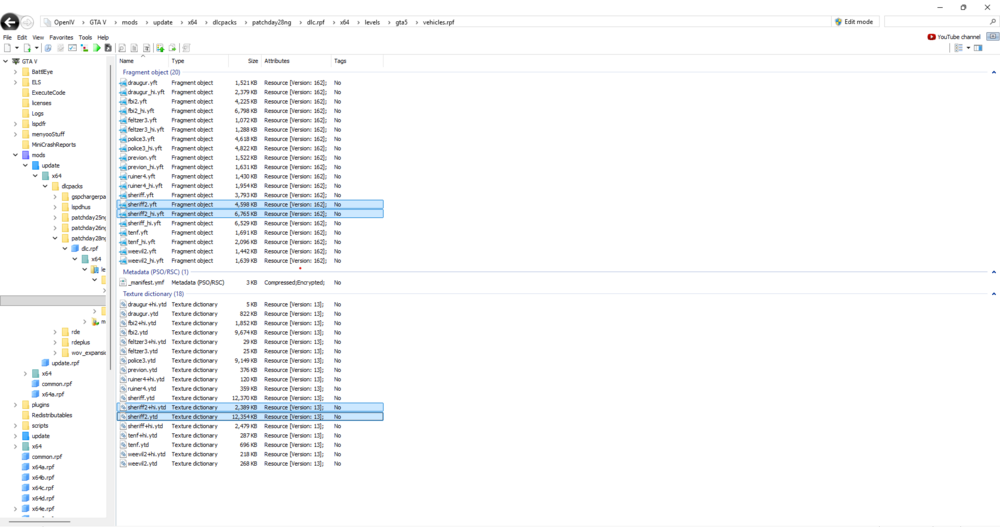Click the dlcpacks breadcrumb segment
This screenshot has height=527, width=1000.
click(224, 22)
